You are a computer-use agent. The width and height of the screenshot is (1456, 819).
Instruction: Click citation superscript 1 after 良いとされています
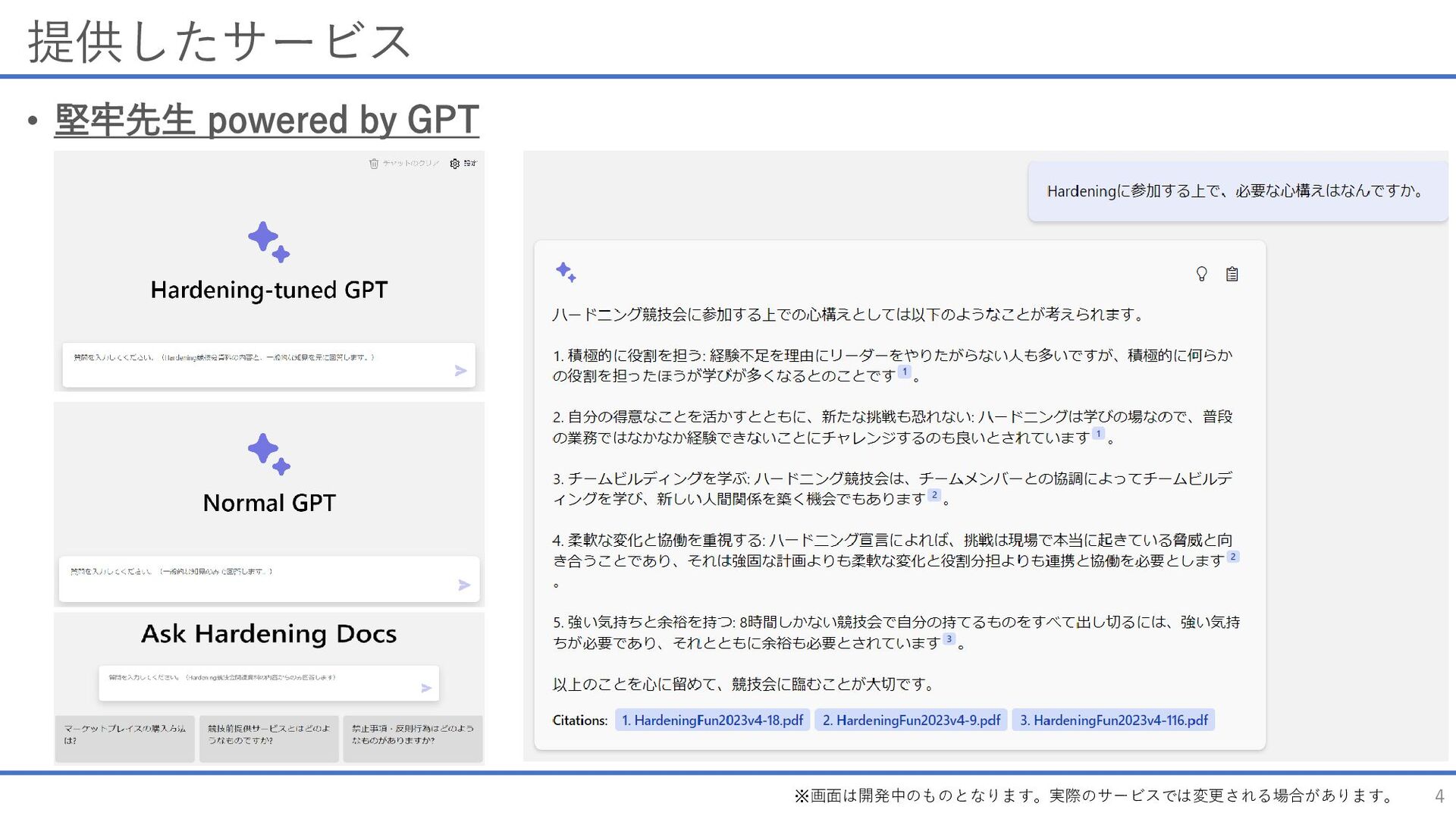click(x=1098, y=434)
